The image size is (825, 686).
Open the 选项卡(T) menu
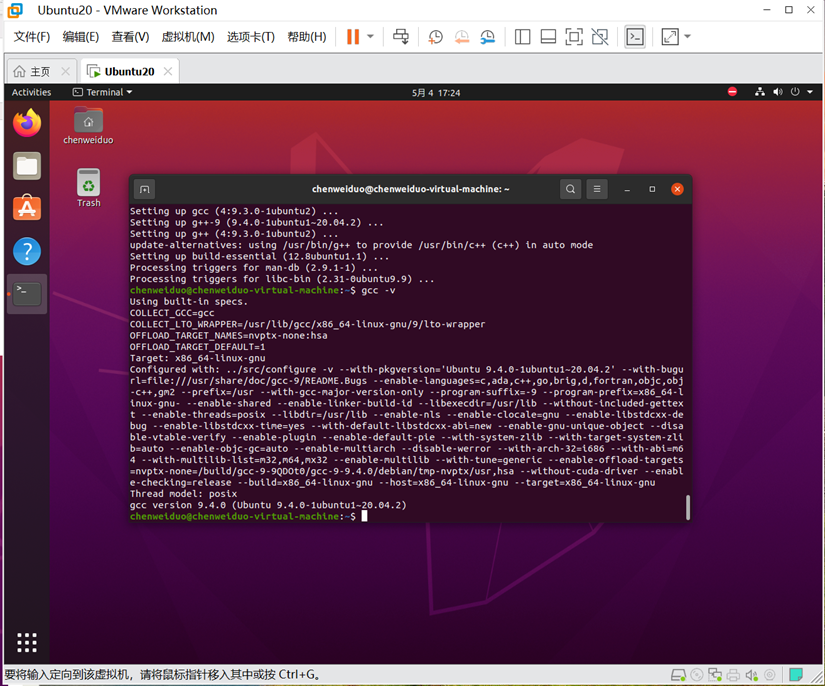[x=250, y=37]
